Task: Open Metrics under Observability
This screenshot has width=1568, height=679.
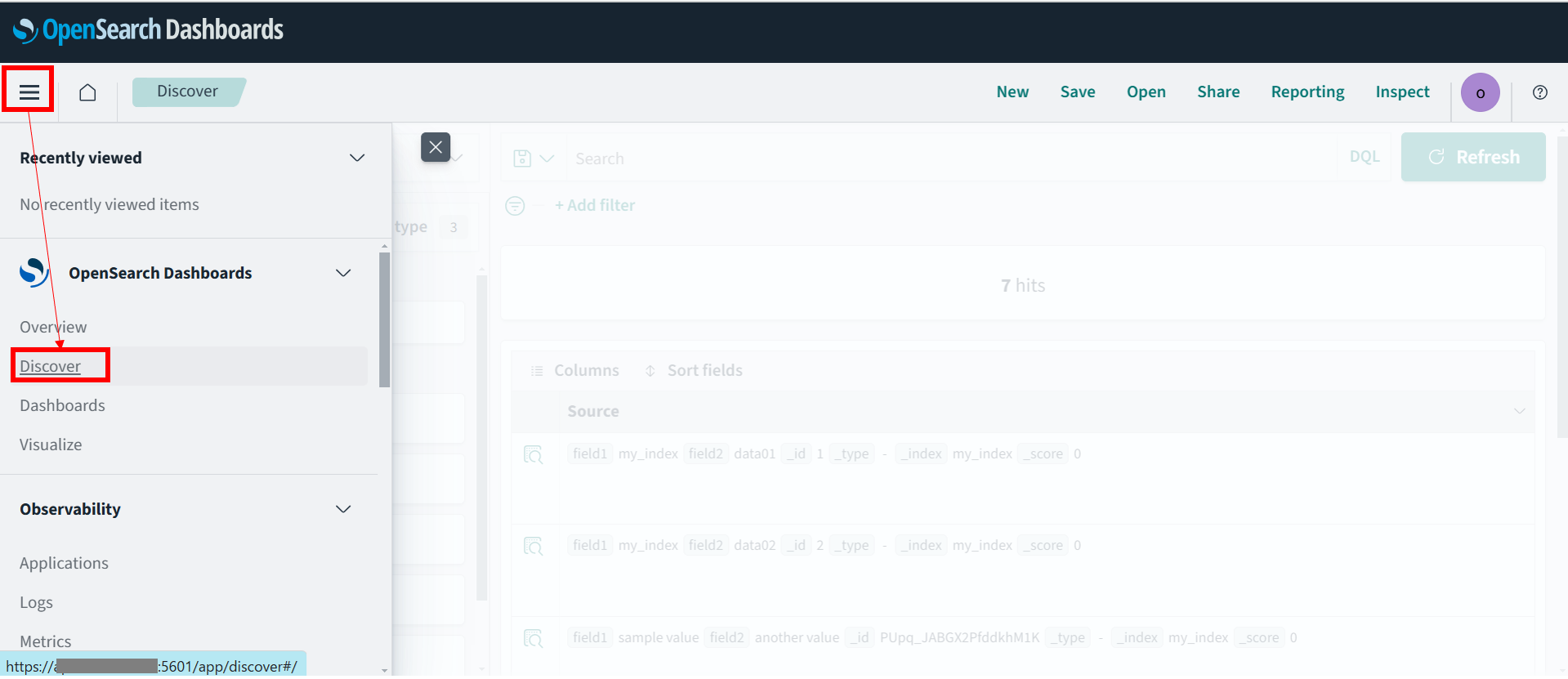Action: tap(45, 641)
